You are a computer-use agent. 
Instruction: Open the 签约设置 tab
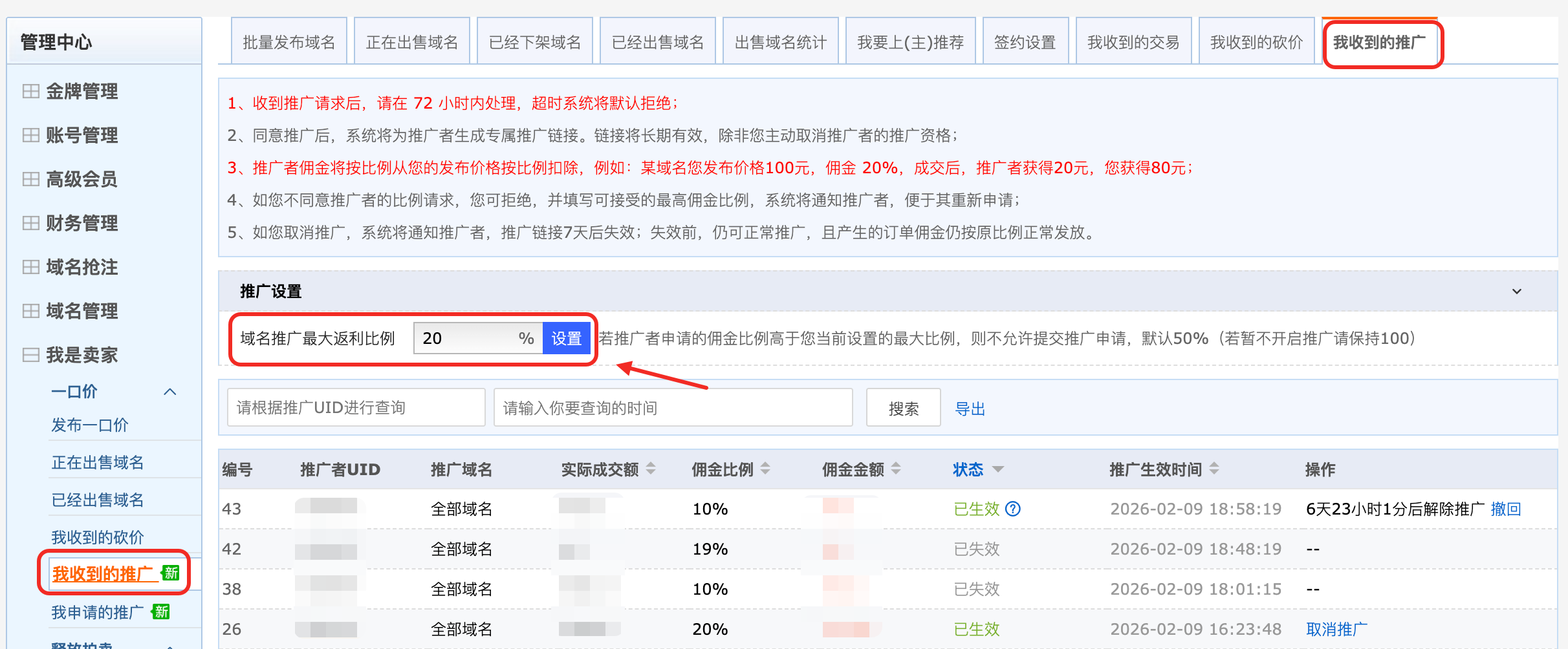click(x=1025, y=43)
